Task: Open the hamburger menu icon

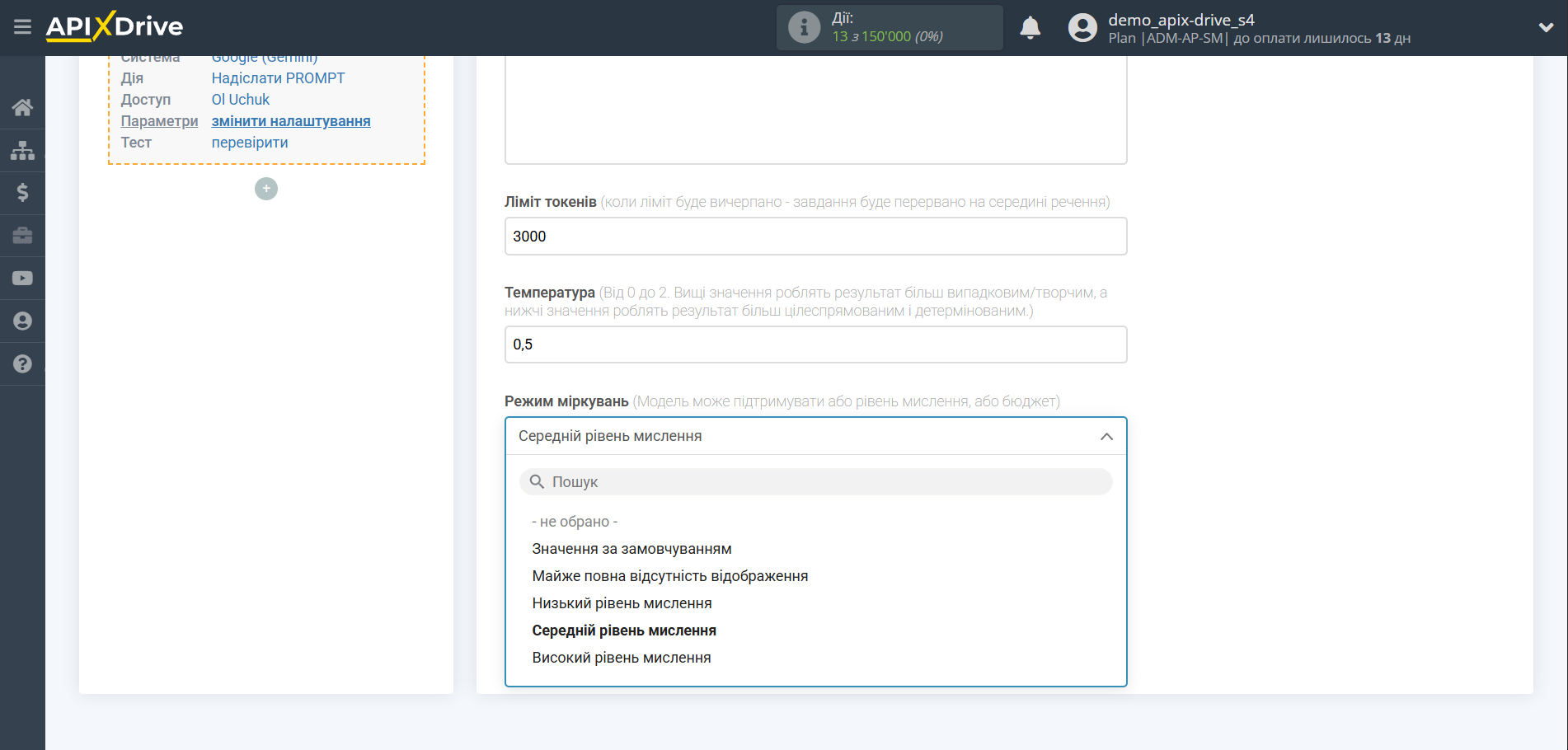Action: click(x=22, y=27)
